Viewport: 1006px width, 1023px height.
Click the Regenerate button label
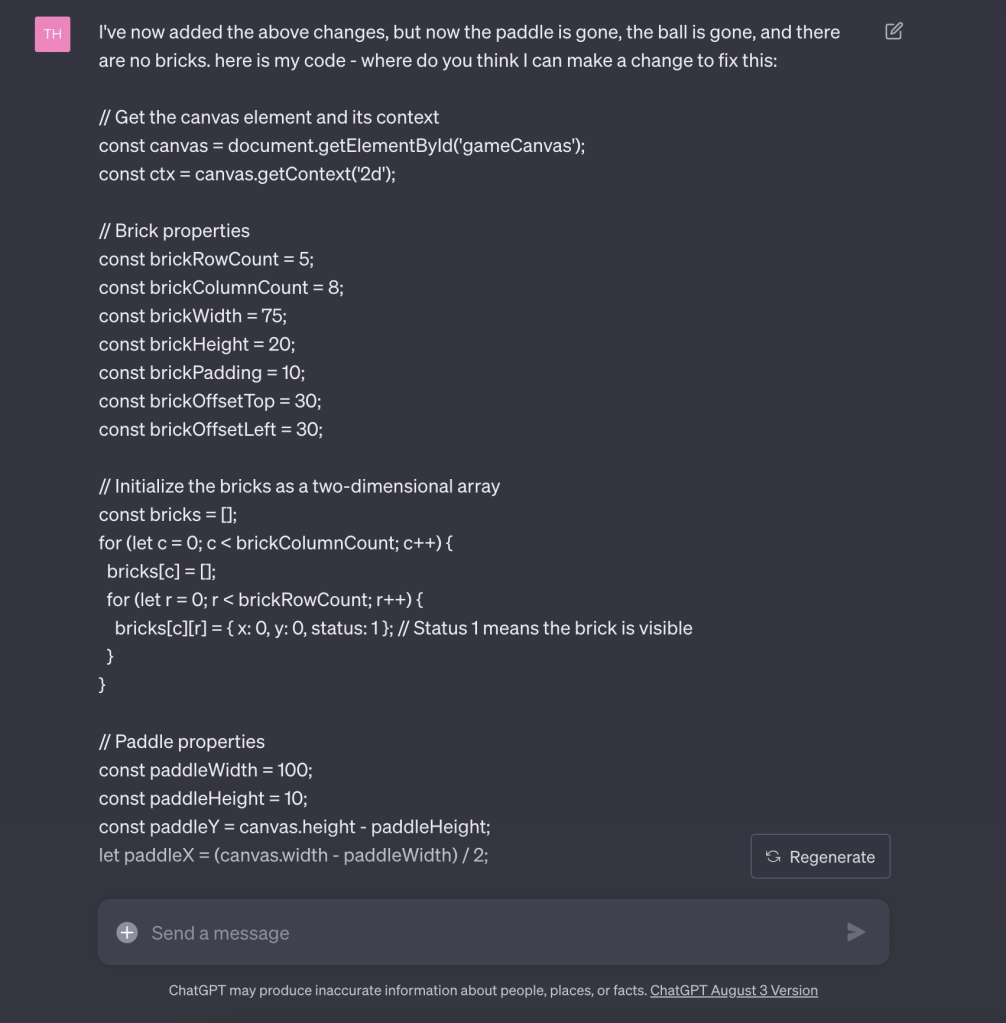tap(832, 857)
